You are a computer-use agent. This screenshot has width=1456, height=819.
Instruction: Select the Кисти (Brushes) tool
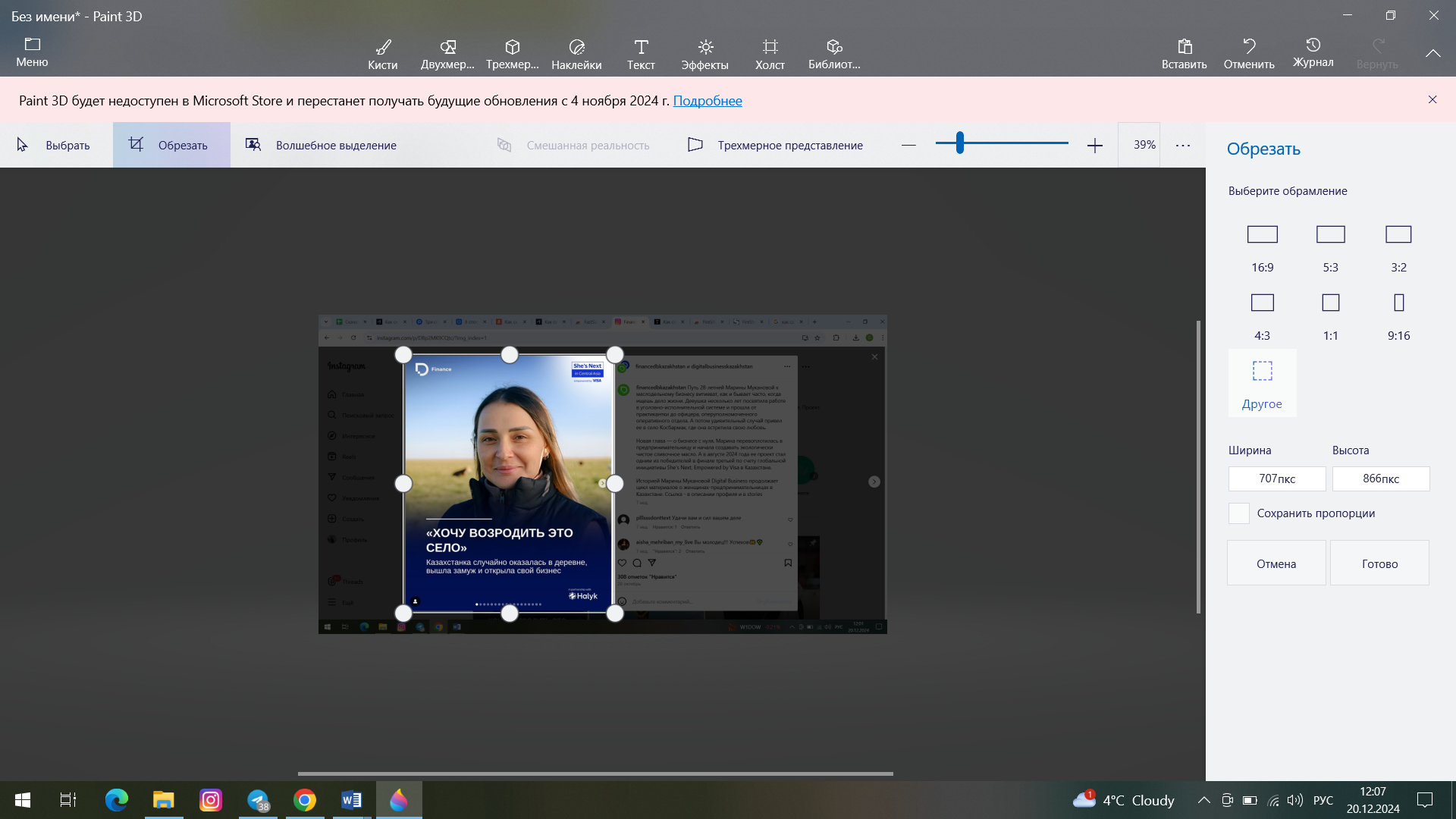tap(382, 55)
